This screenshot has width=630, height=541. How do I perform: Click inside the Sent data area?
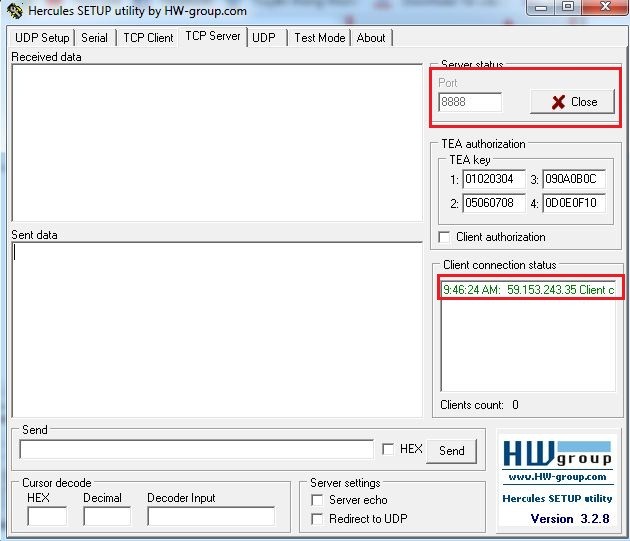tap(217, 330)
